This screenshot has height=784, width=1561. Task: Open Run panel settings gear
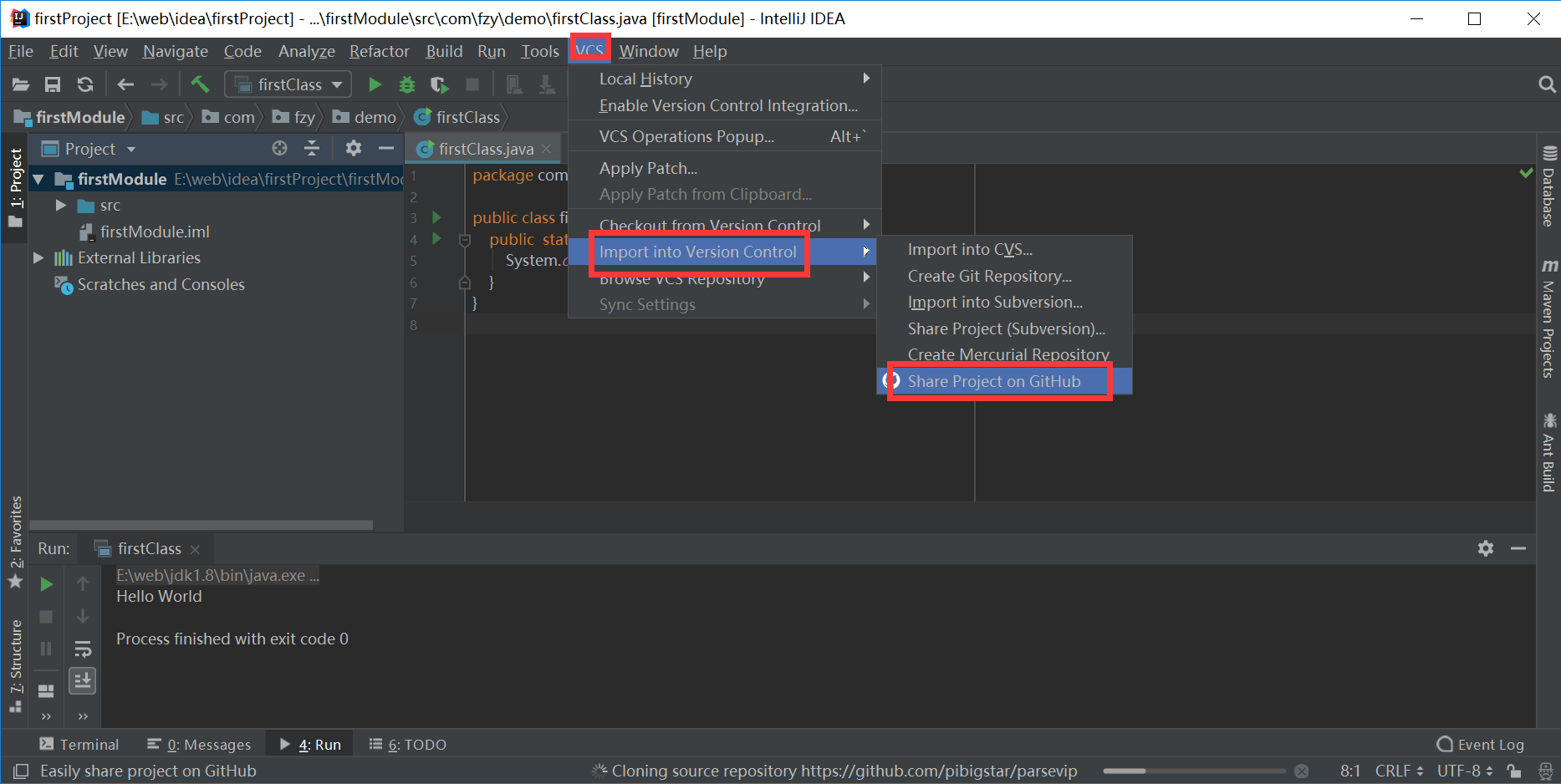coord(1486,548)
